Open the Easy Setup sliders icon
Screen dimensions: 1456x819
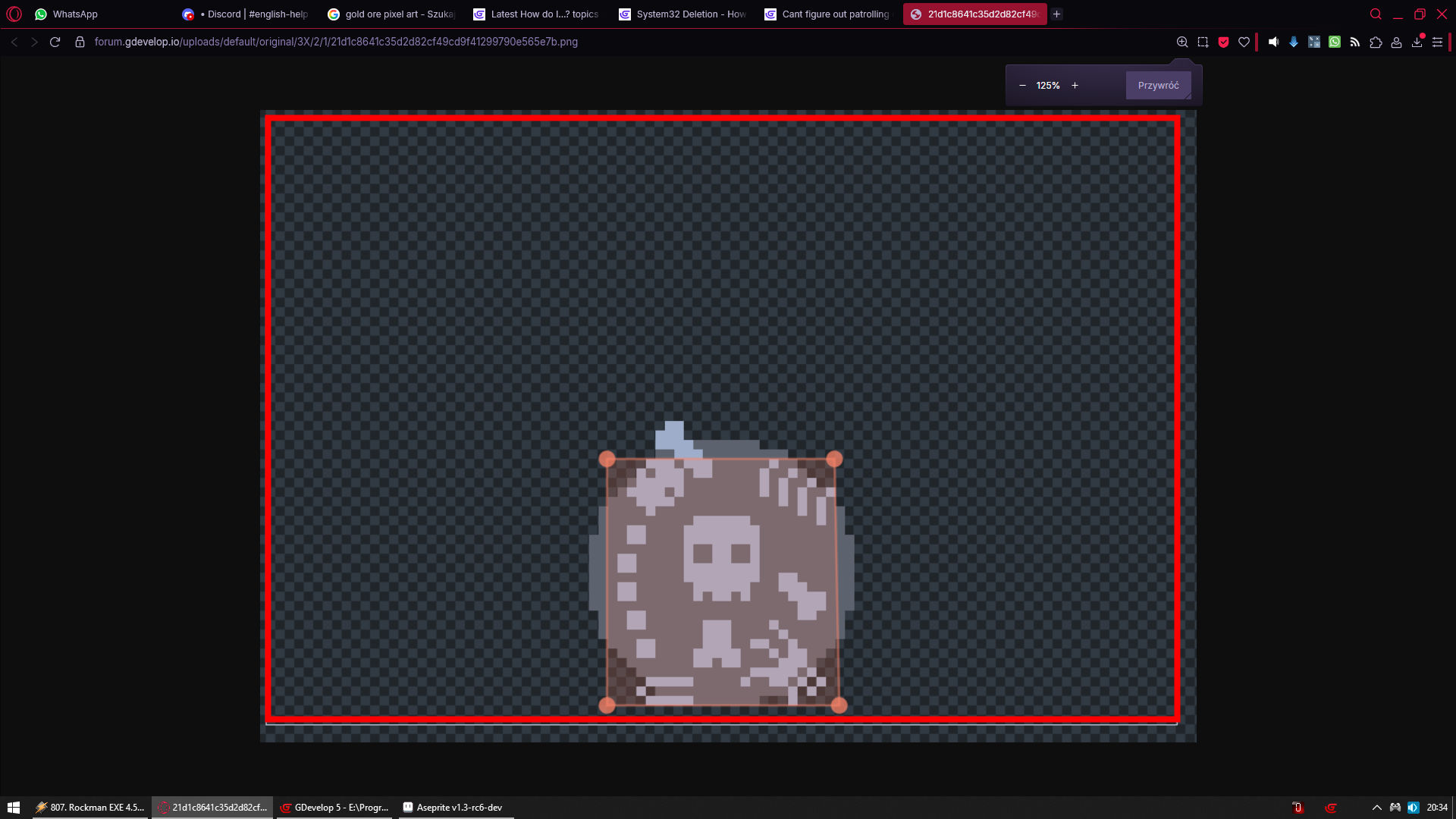pyautogui.click(x=1437, y=42)
